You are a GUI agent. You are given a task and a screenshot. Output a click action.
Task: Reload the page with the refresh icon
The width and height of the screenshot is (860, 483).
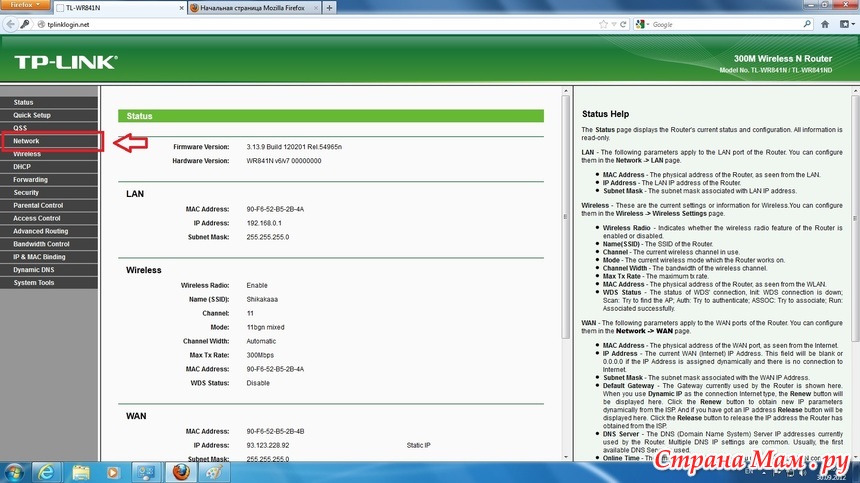pyautogui.click(x=623, y=24)
